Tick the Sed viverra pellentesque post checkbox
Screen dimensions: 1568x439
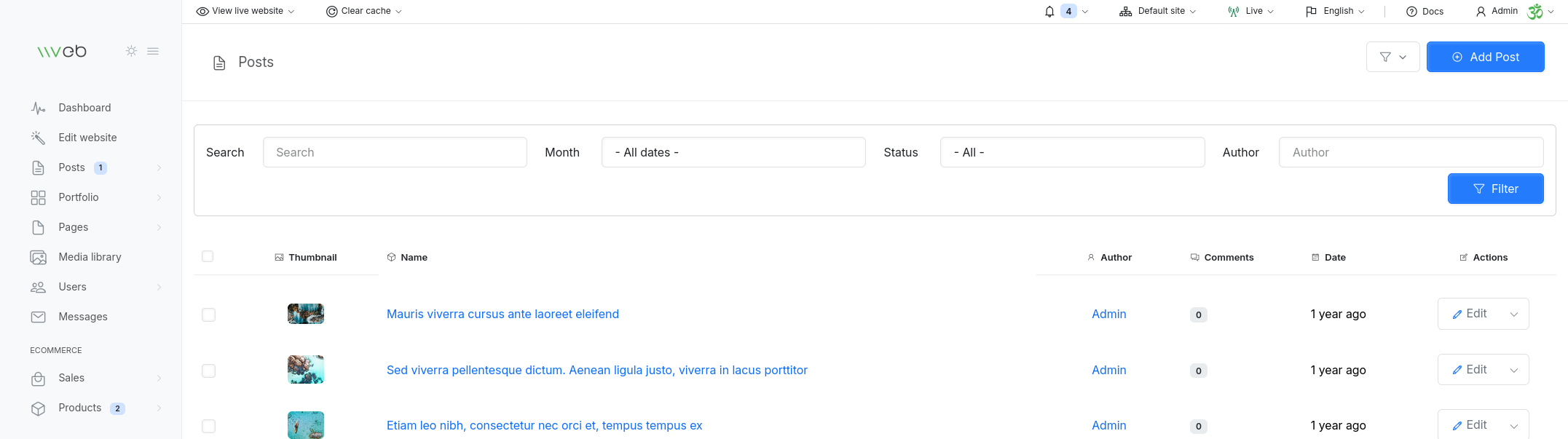208,371
